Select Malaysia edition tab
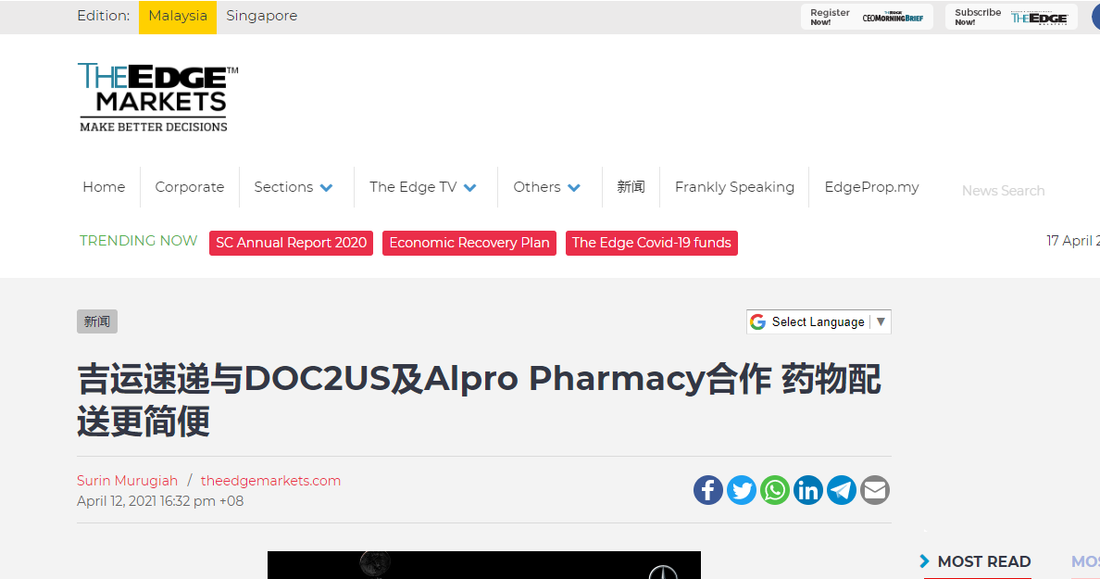The image size is (1100, 579). [177, 17]
